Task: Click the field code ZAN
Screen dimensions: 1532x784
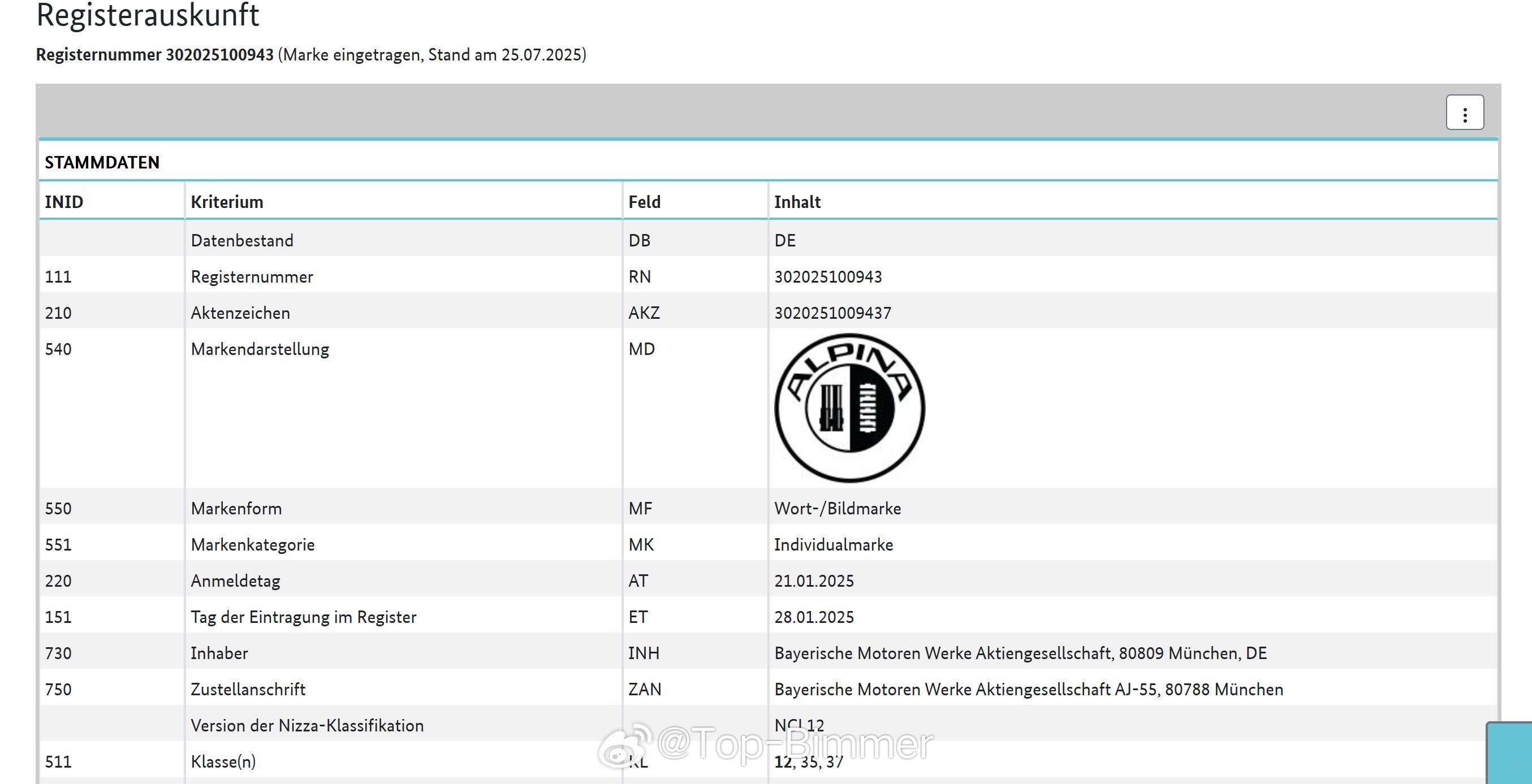Action: tap(645, 690)
